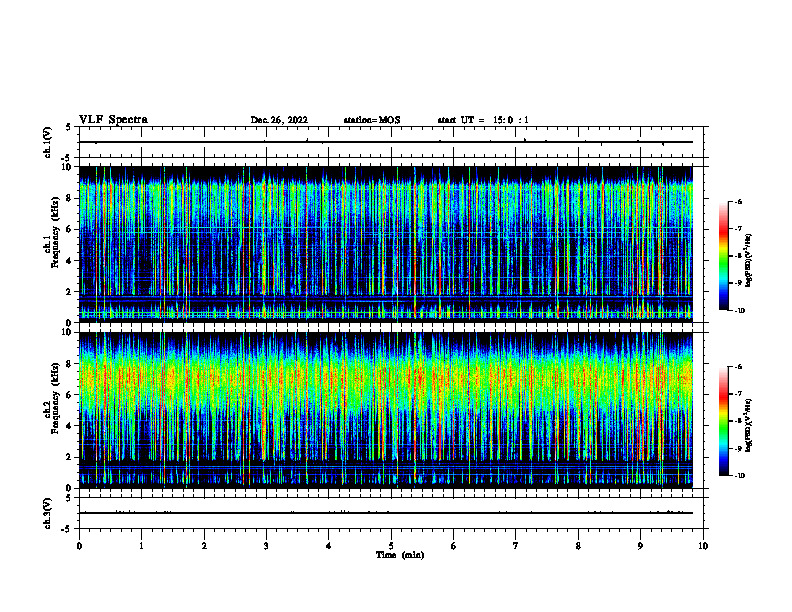Click the "8" kHz tick on ch.1 frequency axis

coord(70,198)
